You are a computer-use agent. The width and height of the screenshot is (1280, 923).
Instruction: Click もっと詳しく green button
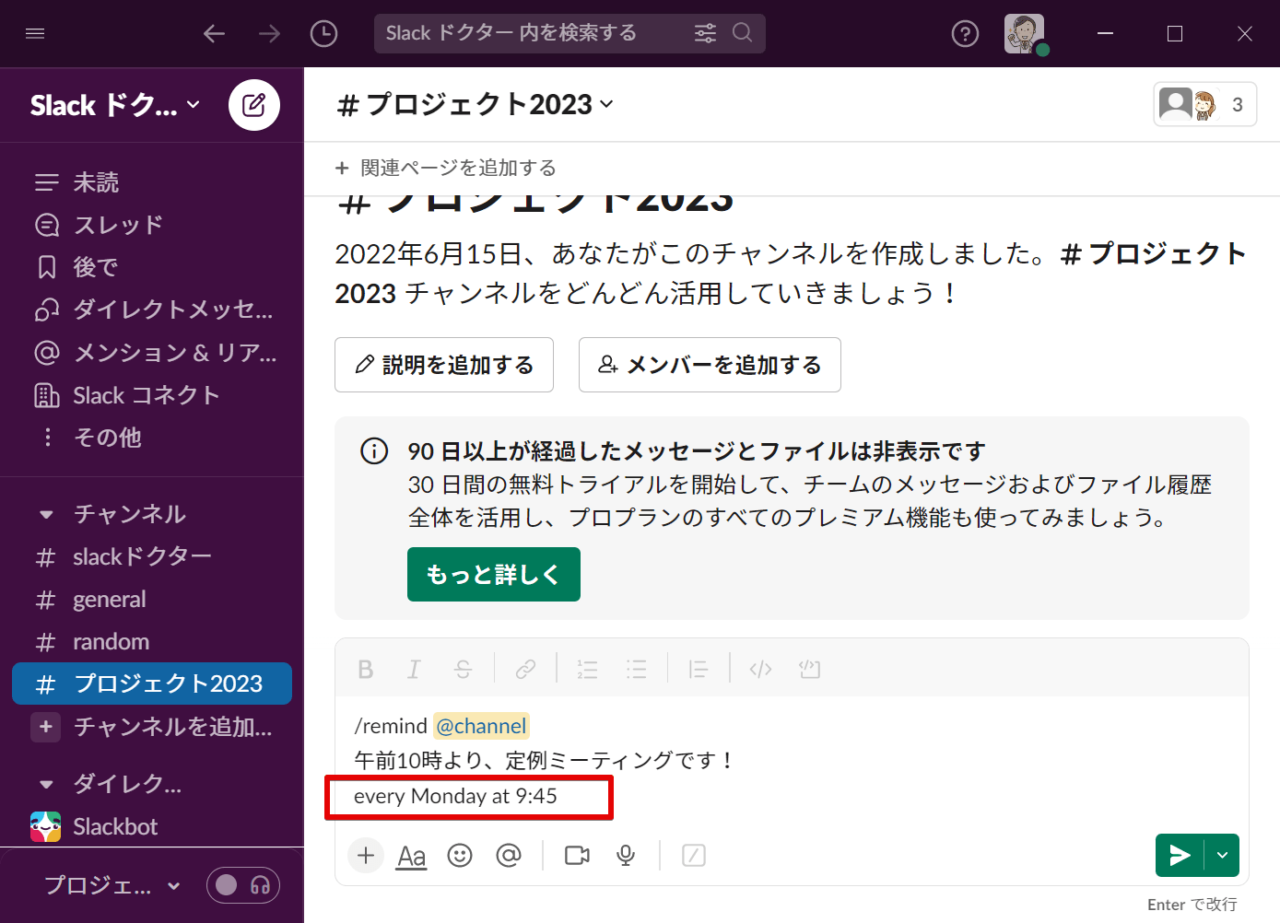click(x=493, y=574)
